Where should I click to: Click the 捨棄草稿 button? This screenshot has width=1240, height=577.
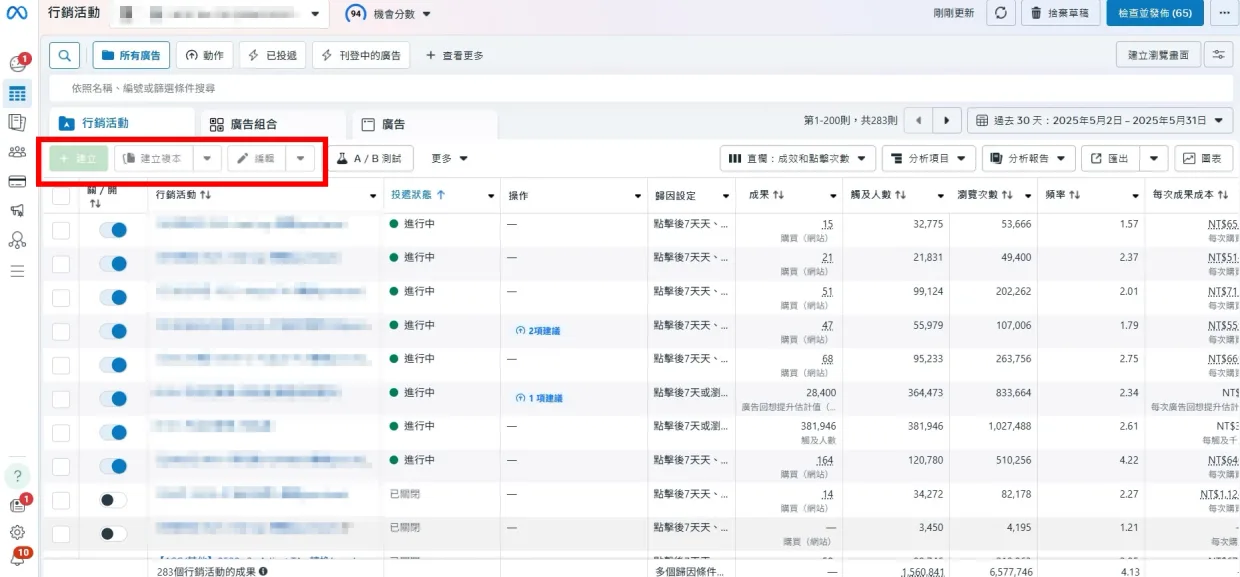tap(1061, 13)
